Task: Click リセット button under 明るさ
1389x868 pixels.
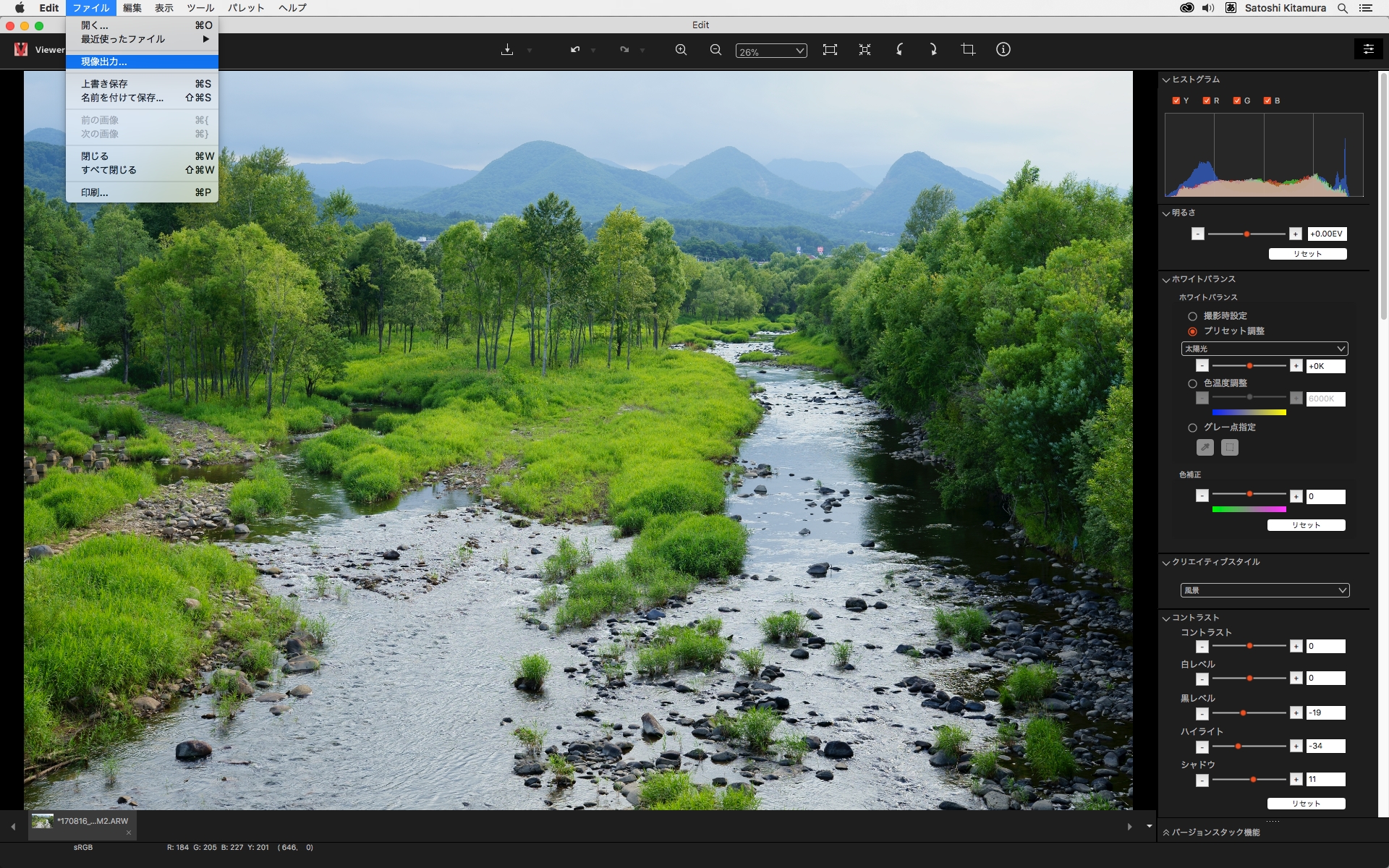Action: coord(1307,254)
